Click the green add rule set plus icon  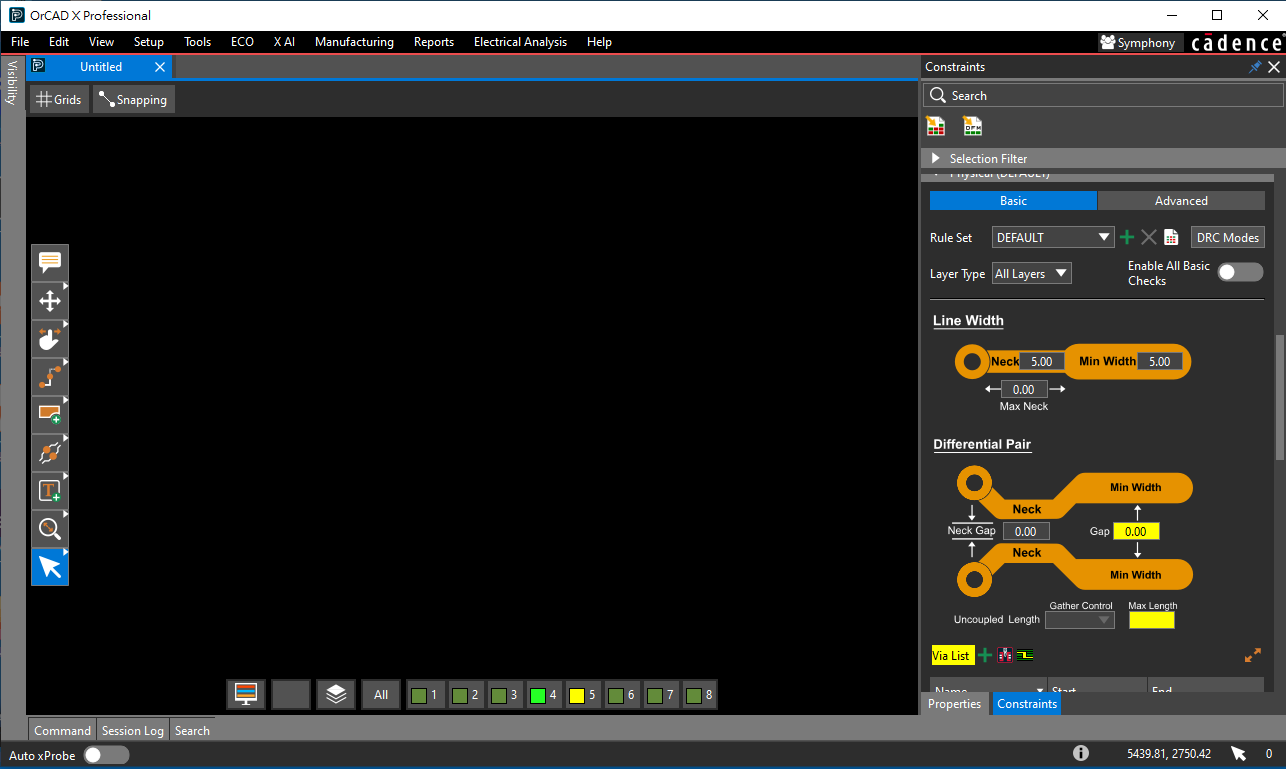click(1127, 237)
